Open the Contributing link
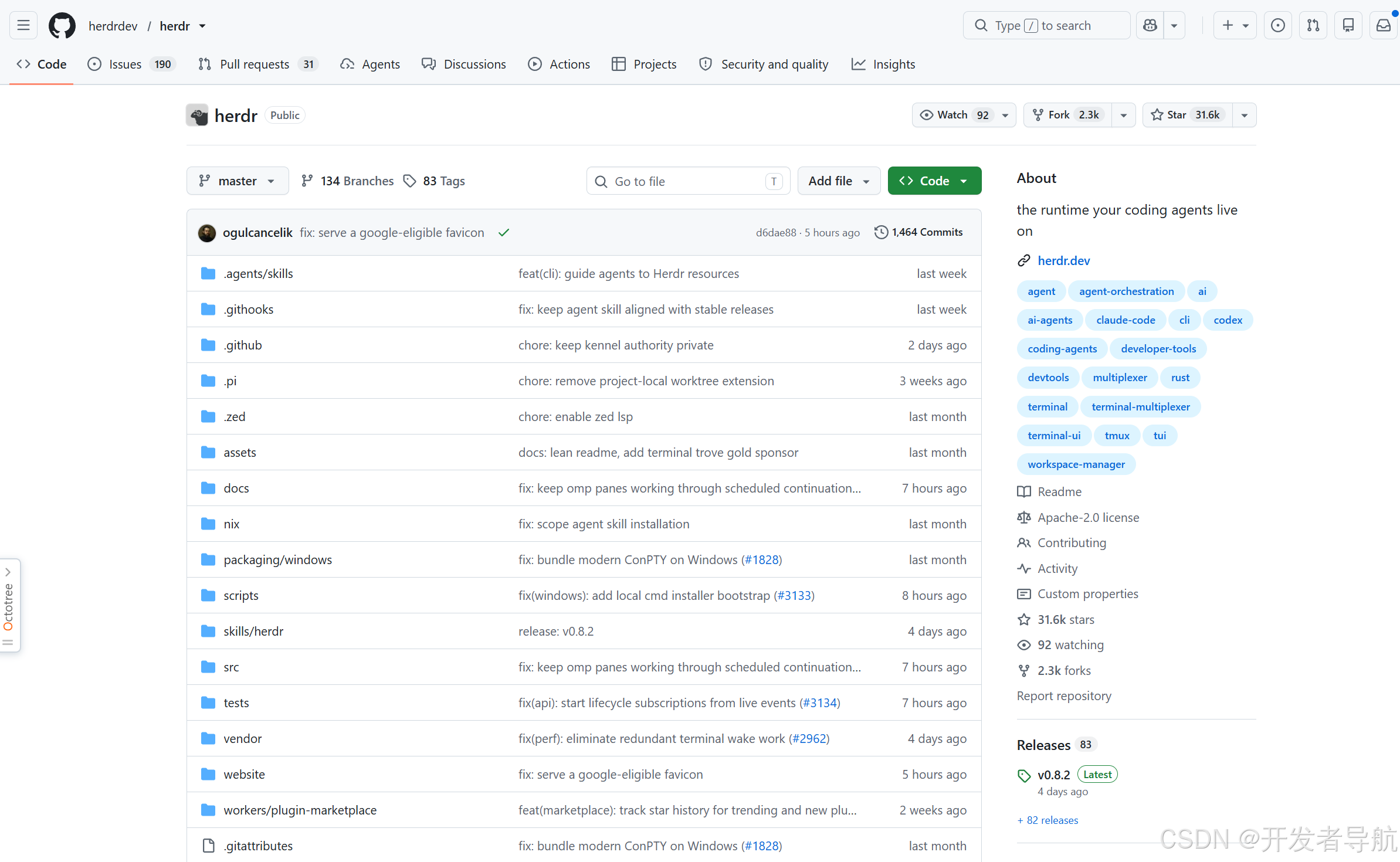Image resolution: width=1400 pixels, height=862 pixels. pyautogui.click(x=1062, y=542)
